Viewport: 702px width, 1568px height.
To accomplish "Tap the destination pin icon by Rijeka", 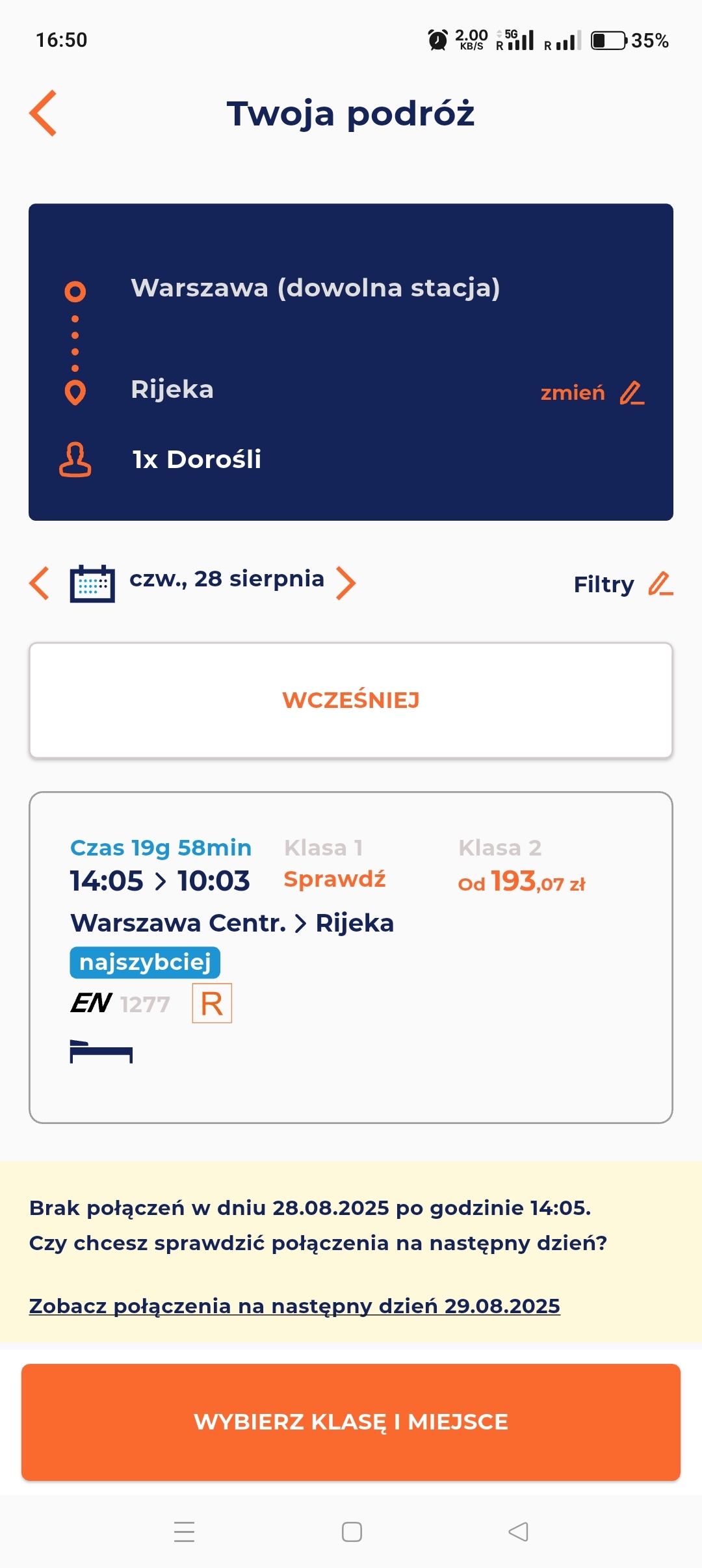I will [x=75, y=392].
